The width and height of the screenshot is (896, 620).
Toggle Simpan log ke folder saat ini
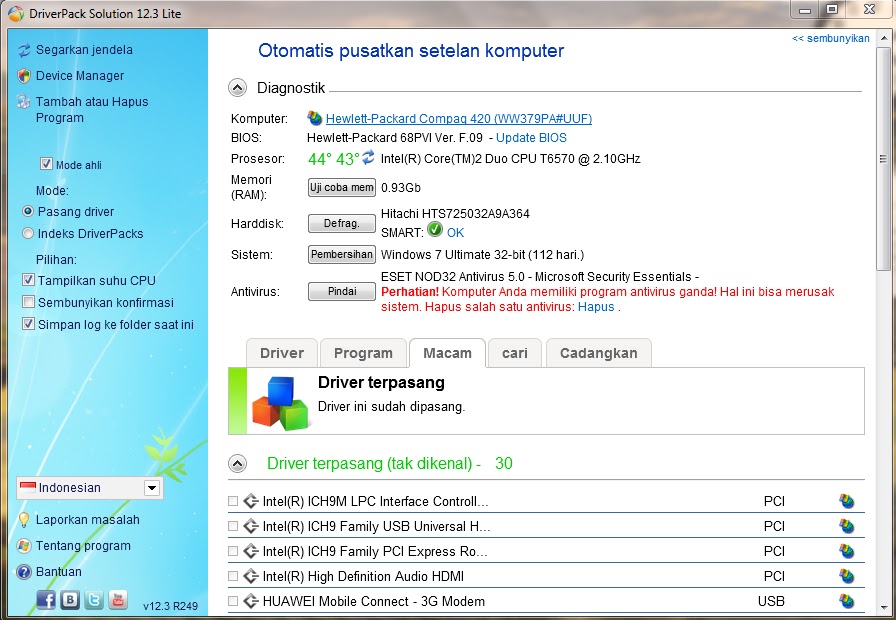[x=28, y=324]
